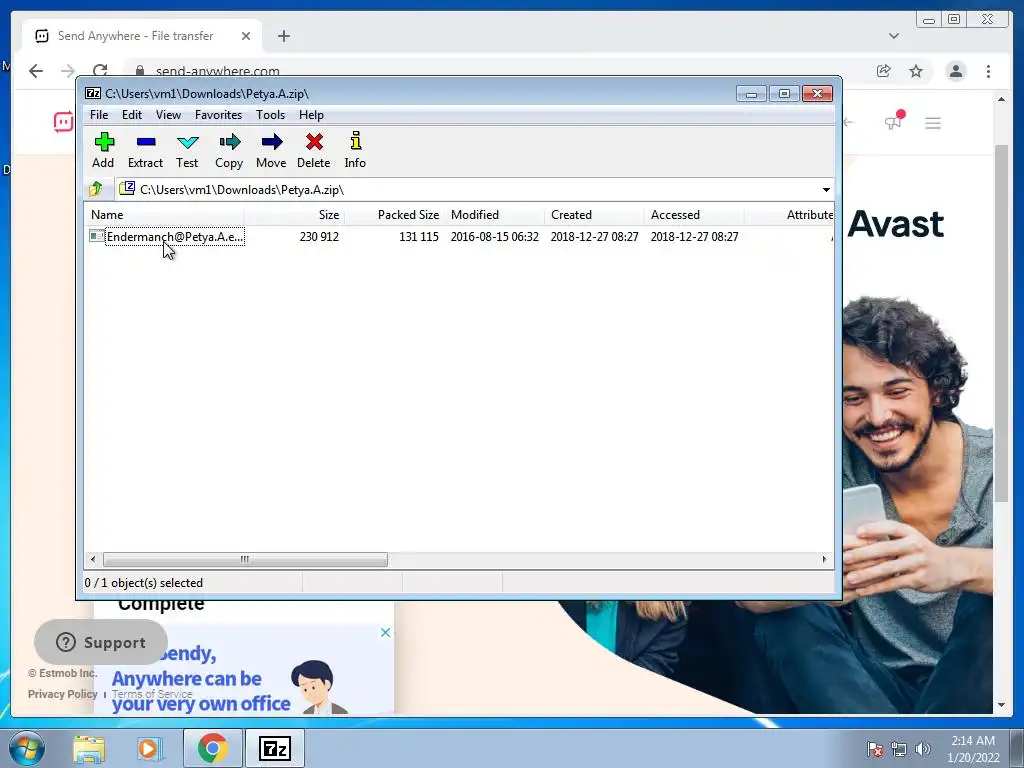Image resolution: width=1024 pixels, height=768 pixels.
Task: Expand the address path dropdown arrow
Action: [x=826, y=190]
